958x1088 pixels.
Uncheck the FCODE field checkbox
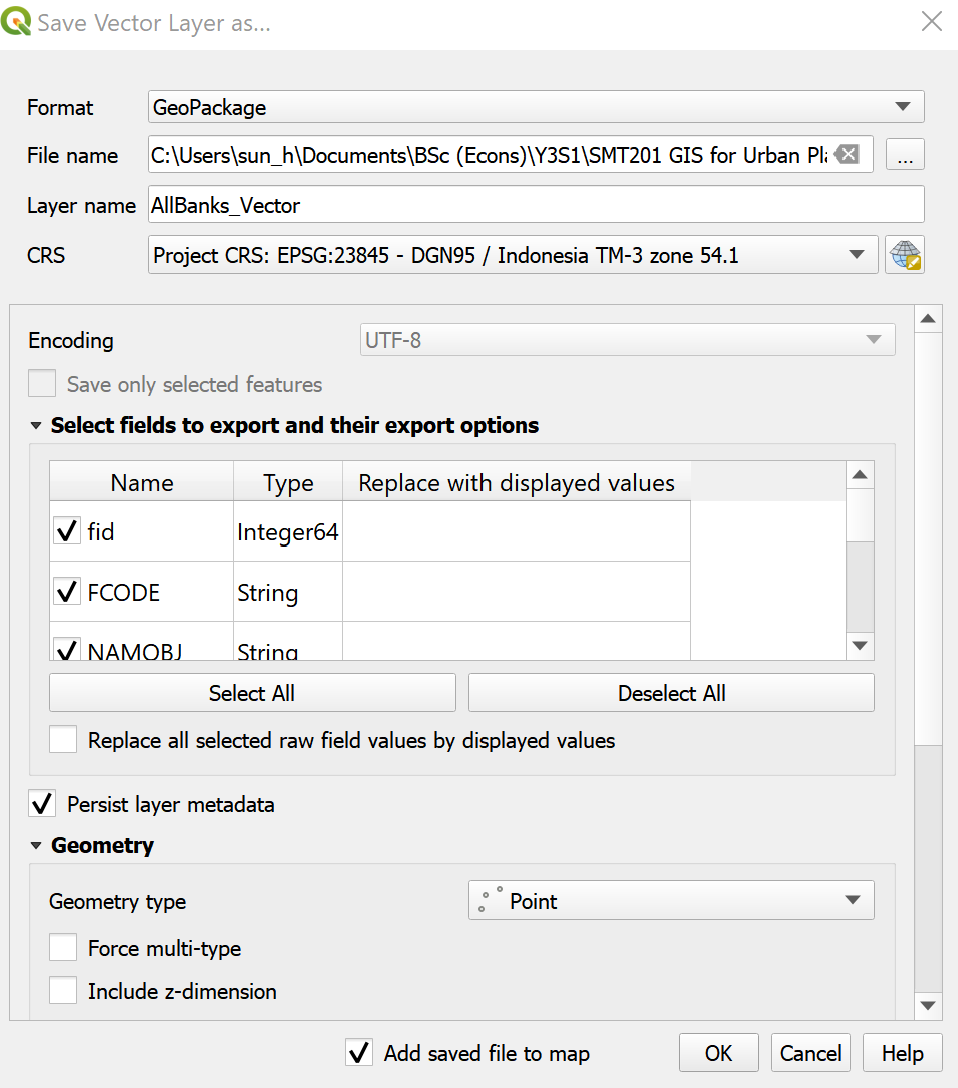67,593
